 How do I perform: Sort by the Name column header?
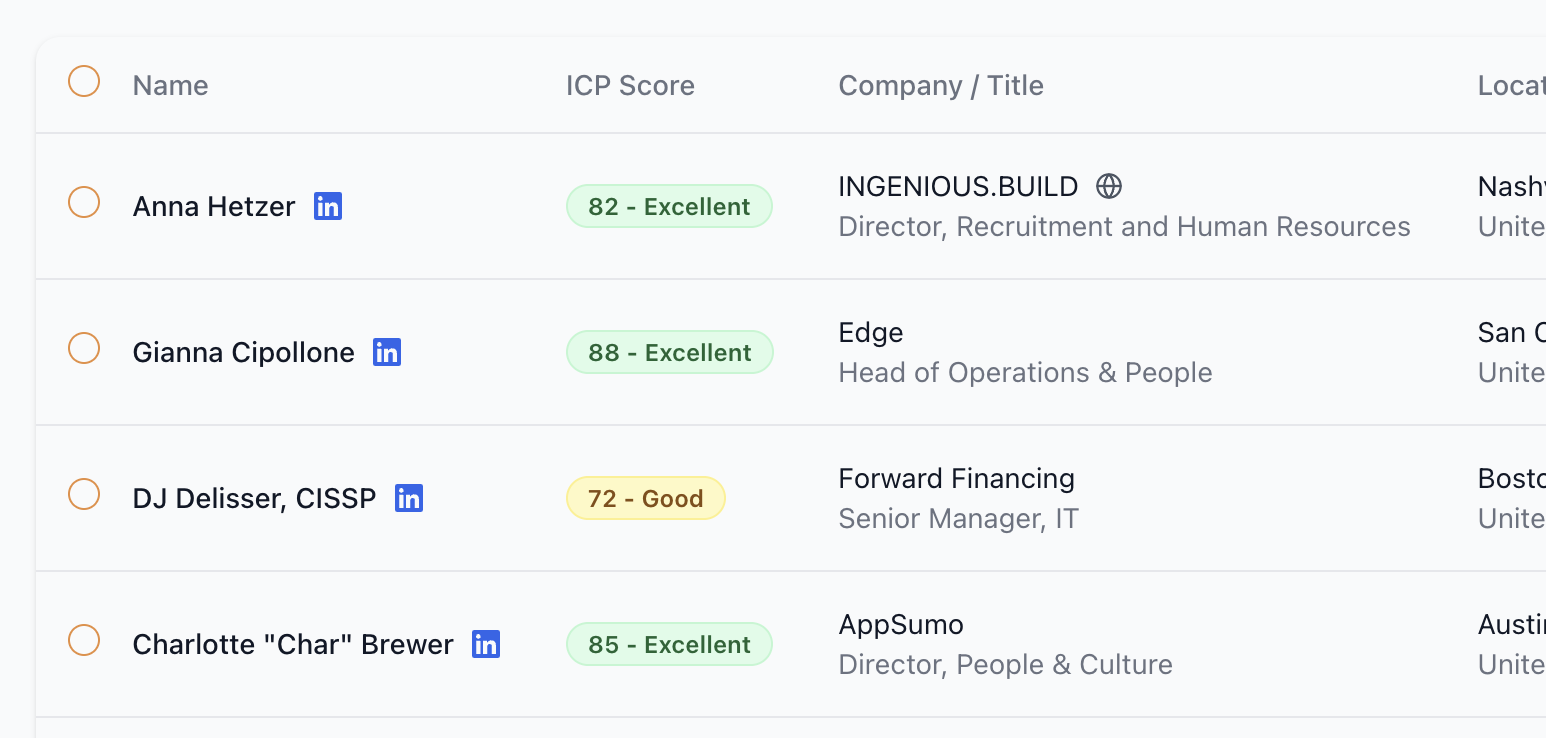170,86
